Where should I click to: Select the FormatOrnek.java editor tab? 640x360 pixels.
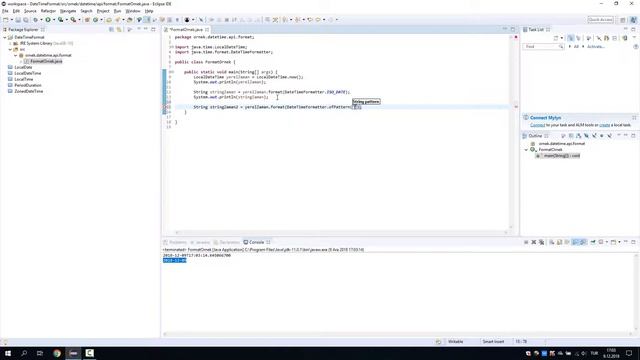coord(186,29)
